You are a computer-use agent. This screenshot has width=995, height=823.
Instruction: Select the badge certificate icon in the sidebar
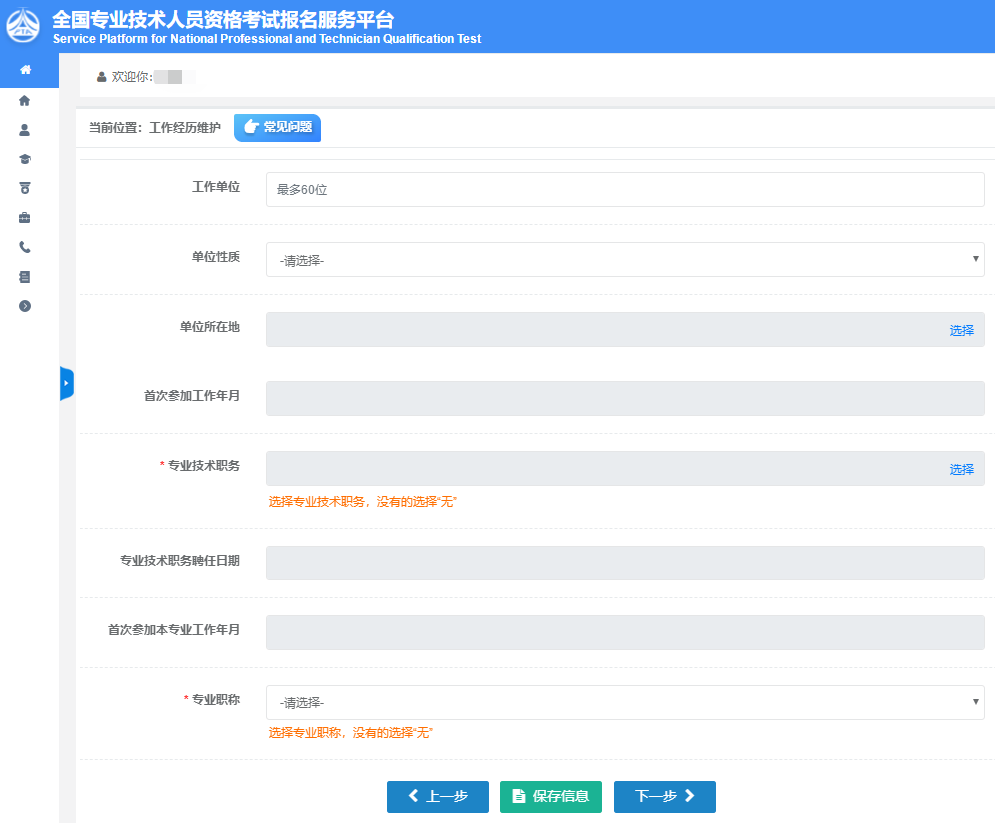pyautogui.click(x=23, y=188)
